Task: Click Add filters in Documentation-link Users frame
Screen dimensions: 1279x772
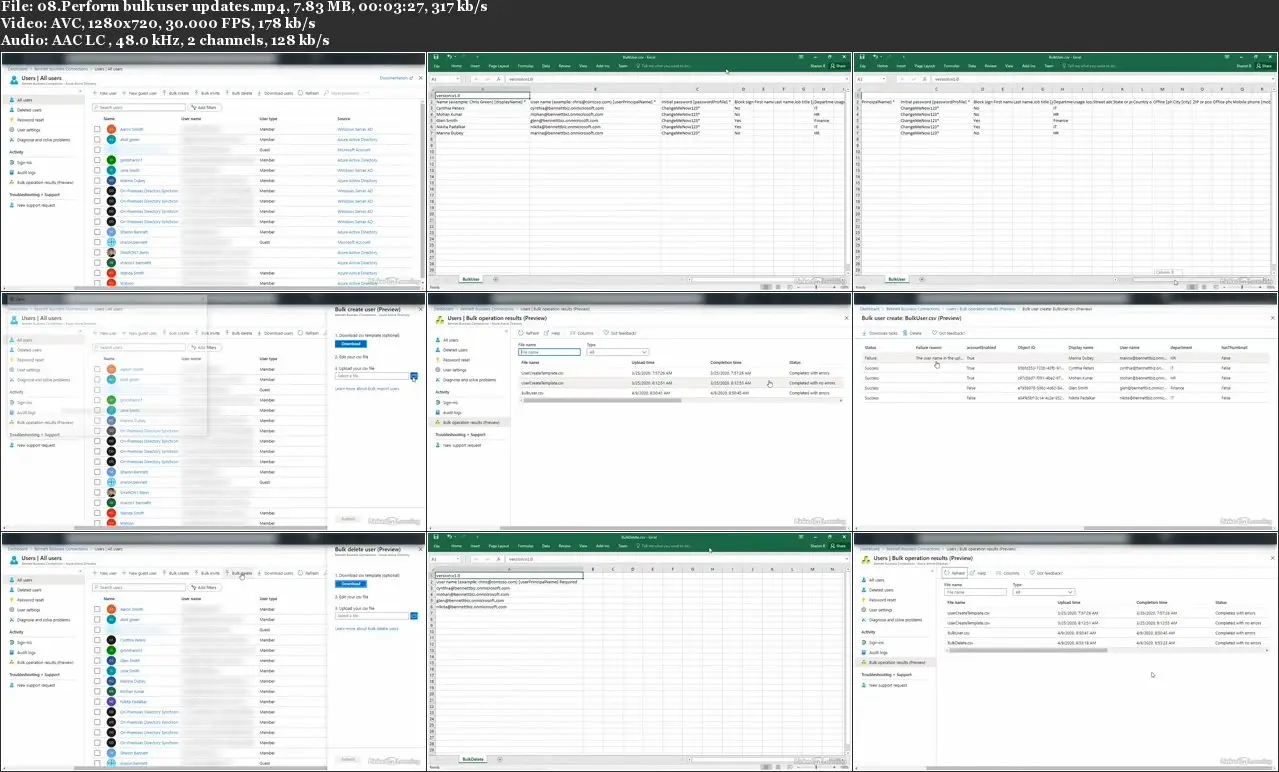Action: [207, 107]
